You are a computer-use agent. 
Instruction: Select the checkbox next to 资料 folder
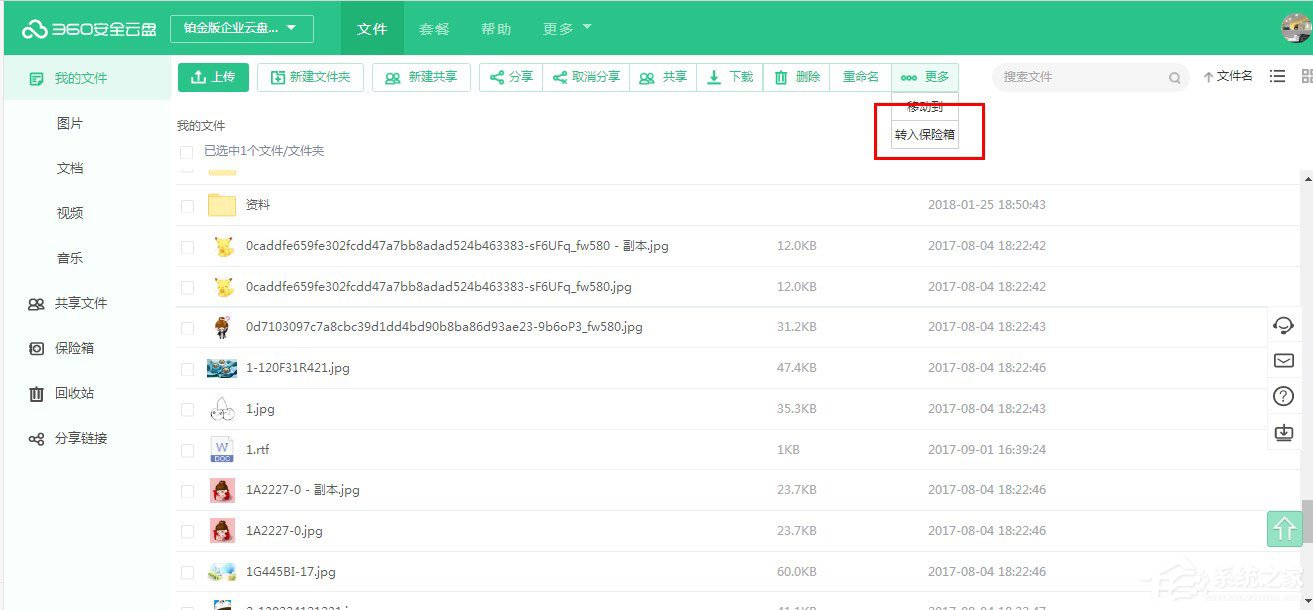[187, 204]
